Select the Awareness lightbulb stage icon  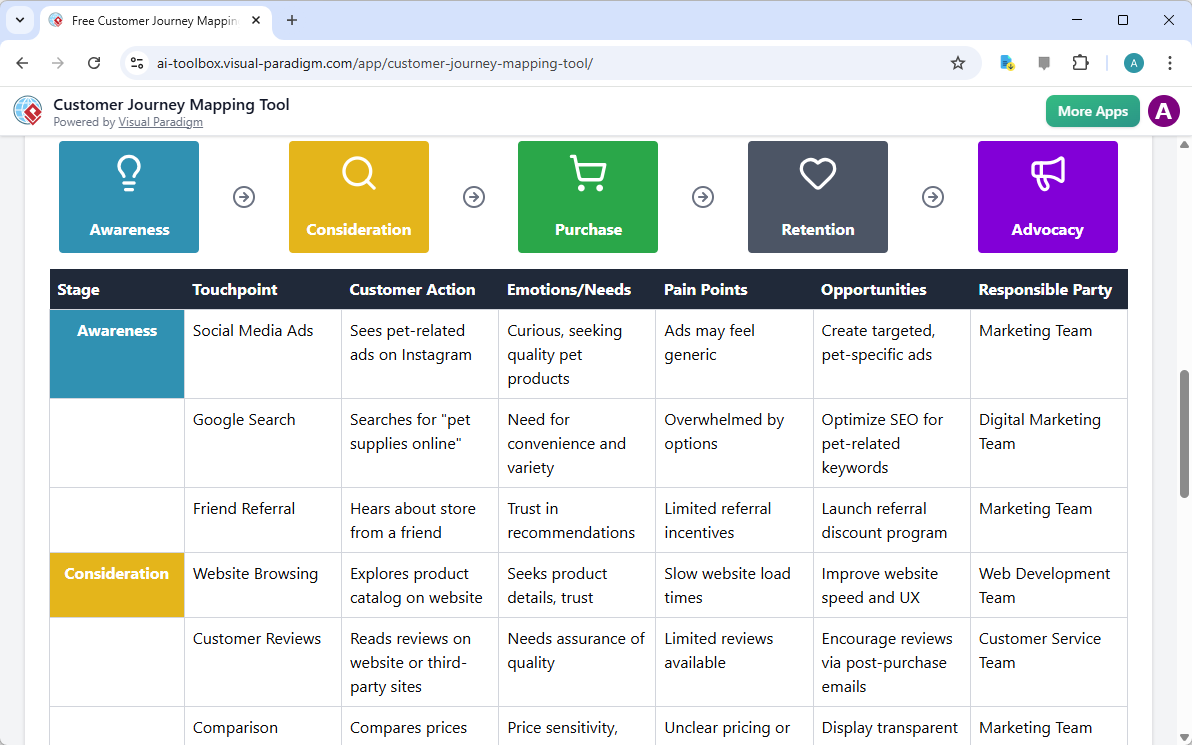[128, 174]
